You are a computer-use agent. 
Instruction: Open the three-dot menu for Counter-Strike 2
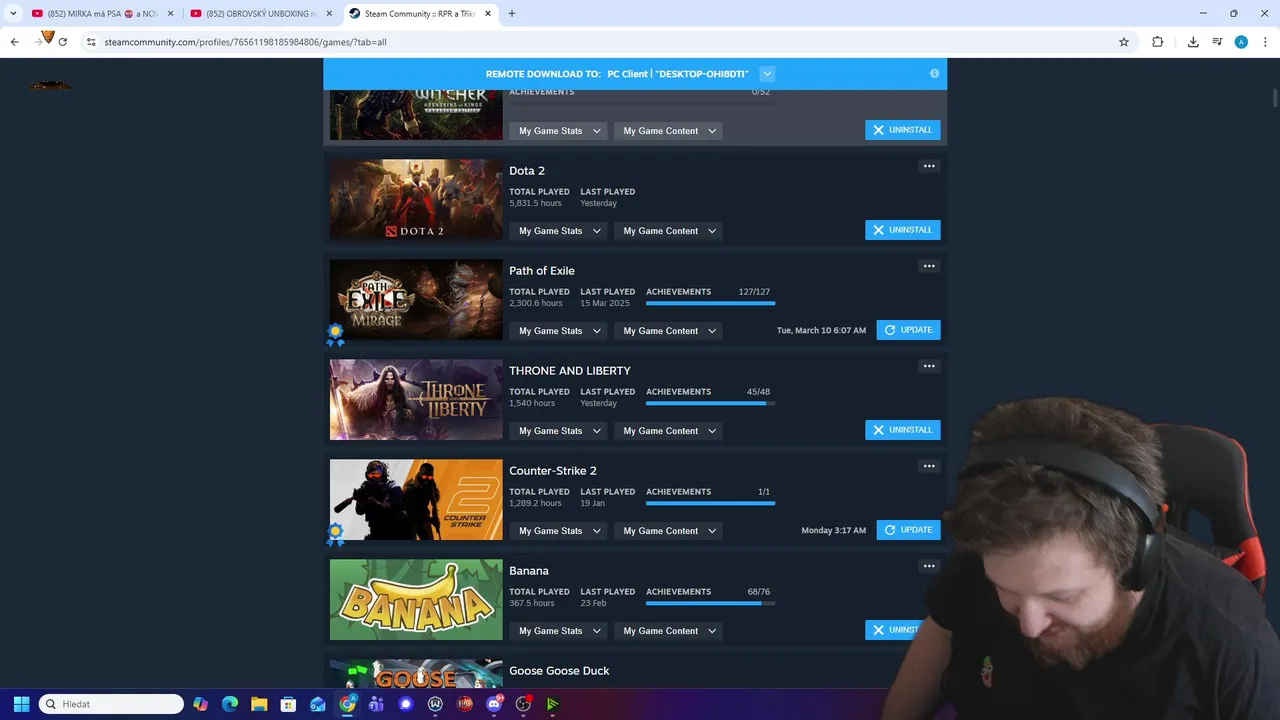pyautogui.click(x=929, y=466)
